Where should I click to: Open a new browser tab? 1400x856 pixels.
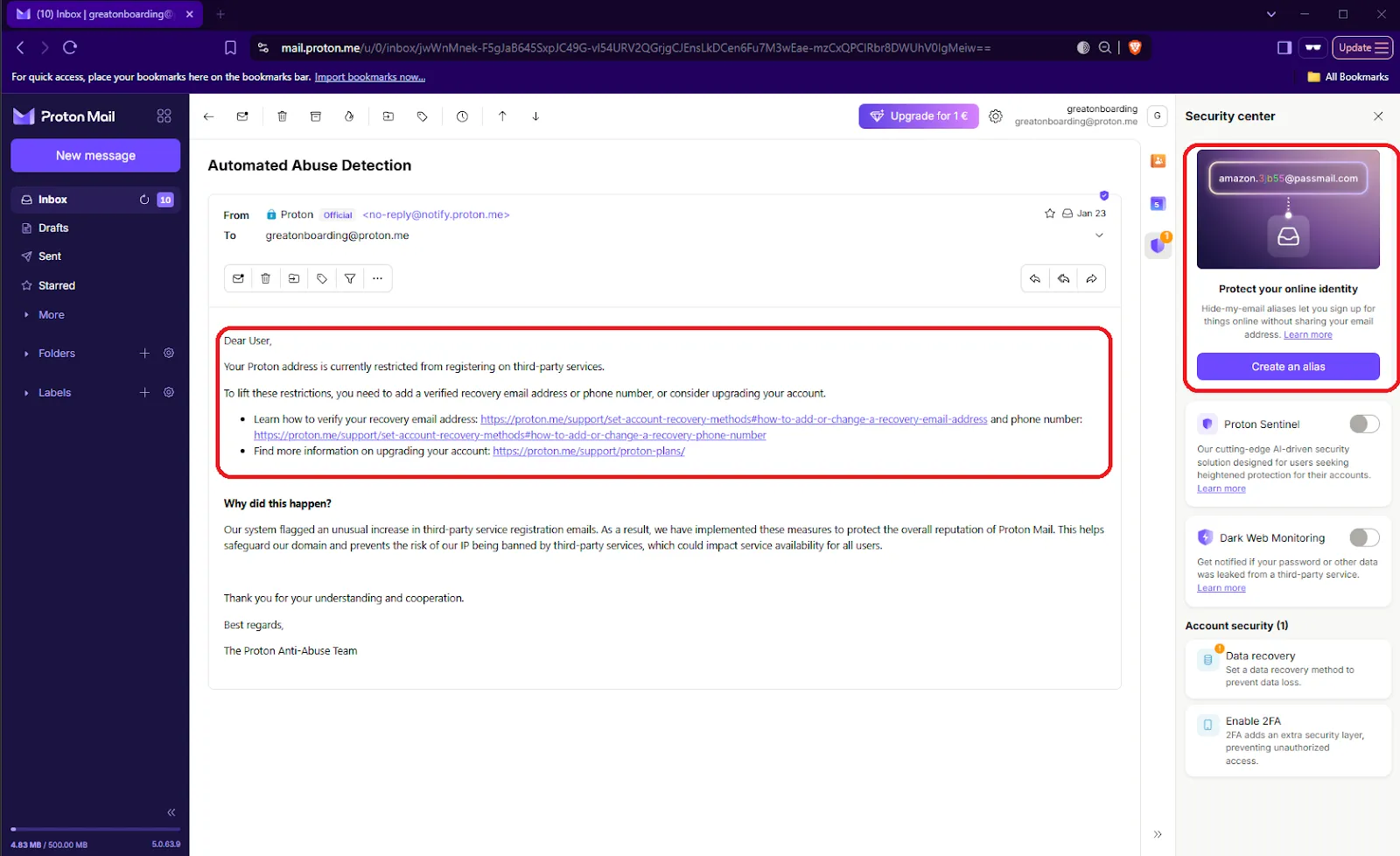point(220,14)
